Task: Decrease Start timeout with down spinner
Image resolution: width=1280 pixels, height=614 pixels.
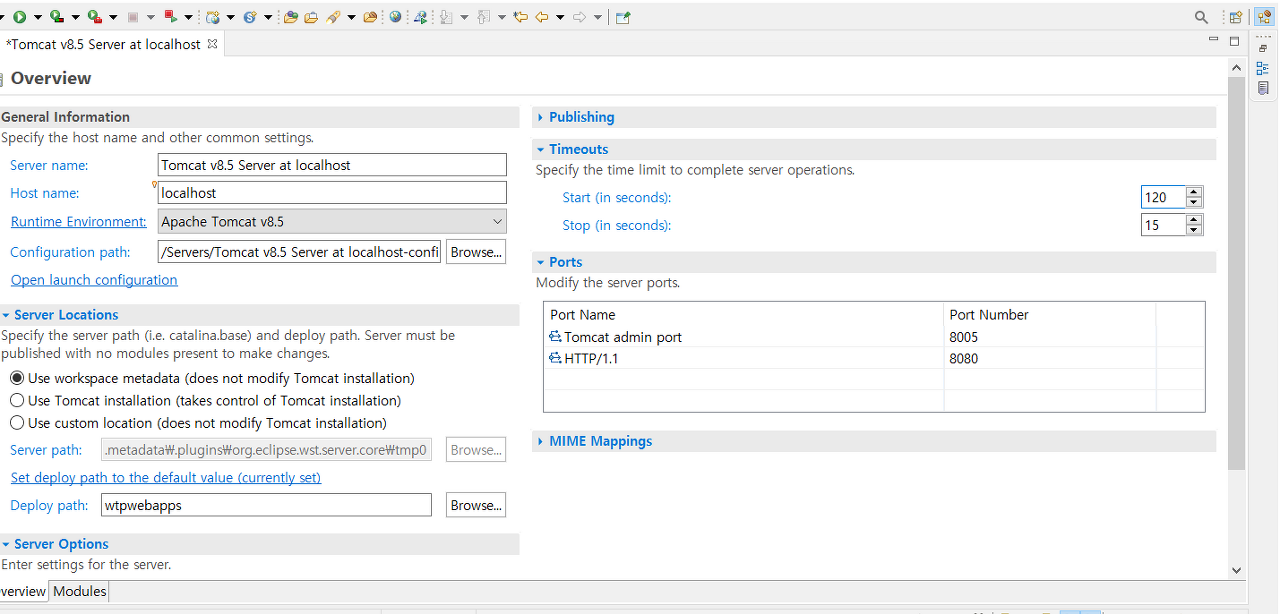Action: click(x=1194, y=202)
